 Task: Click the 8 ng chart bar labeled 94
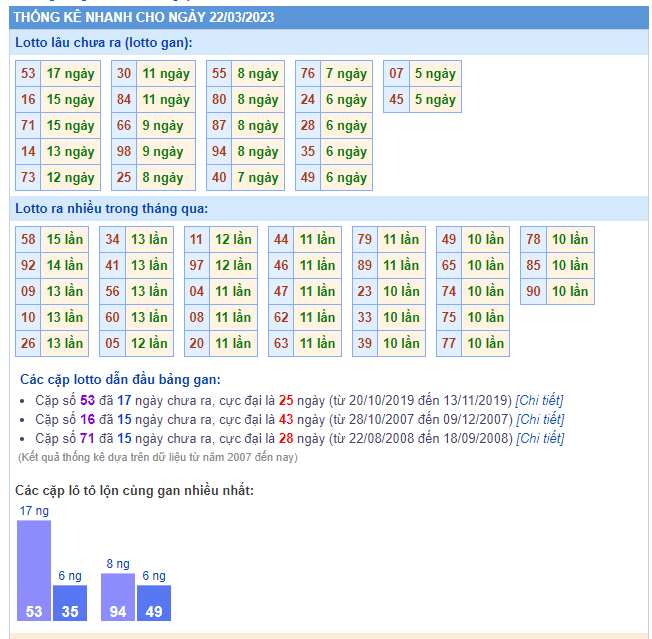click(x=118, y=596)
